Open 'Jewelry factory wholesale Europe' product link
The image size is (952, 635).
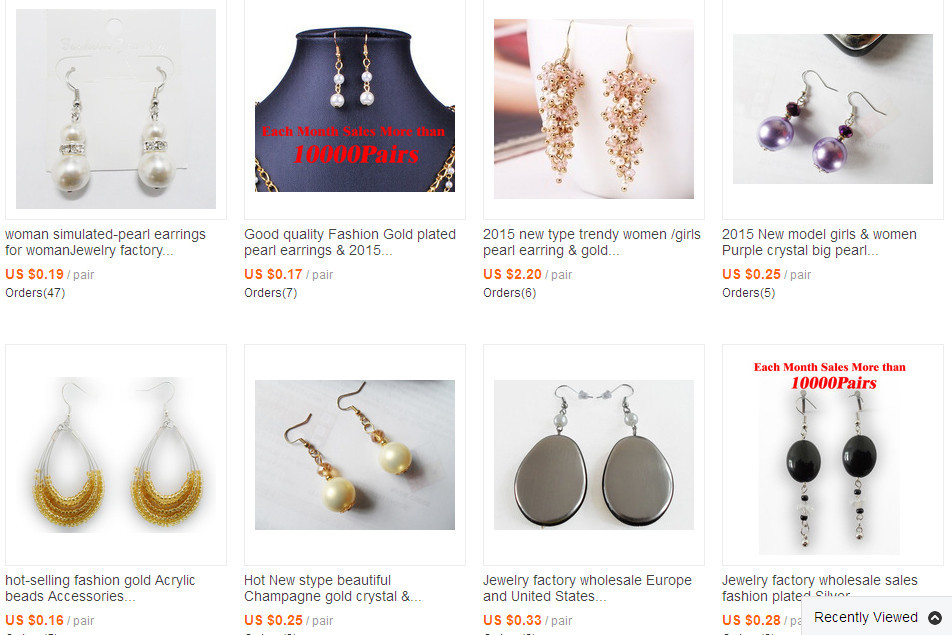click(587, 588)
